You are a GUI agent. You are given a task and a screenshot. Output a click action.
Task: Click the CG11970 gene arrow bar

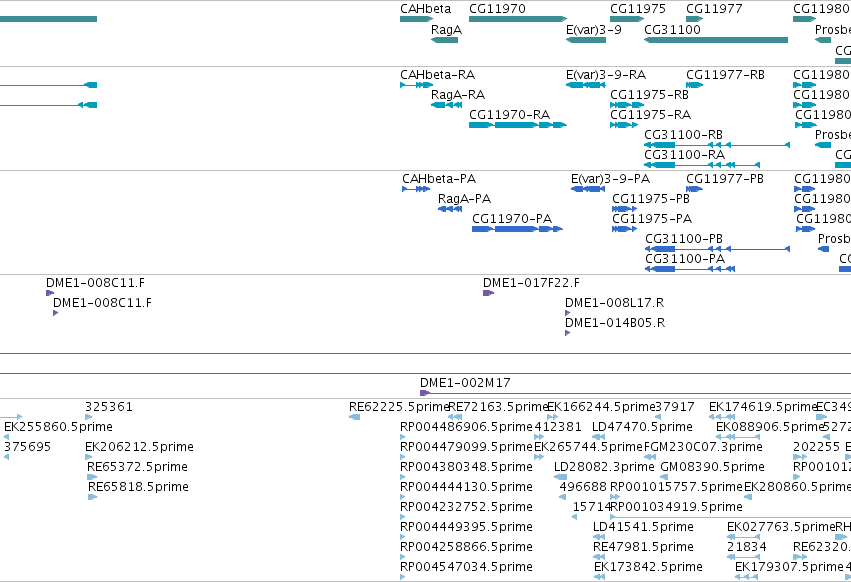pyautogui.click(x=518, y=19)
